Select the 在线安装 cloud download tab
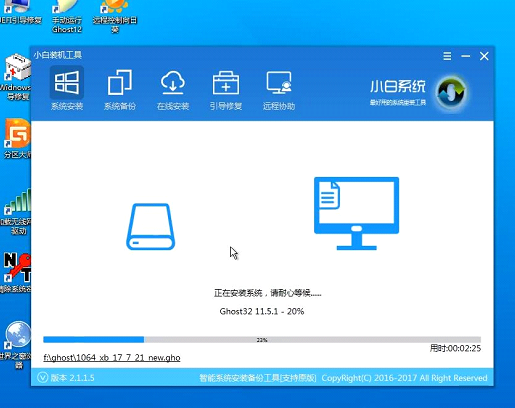 click(173, 89)
